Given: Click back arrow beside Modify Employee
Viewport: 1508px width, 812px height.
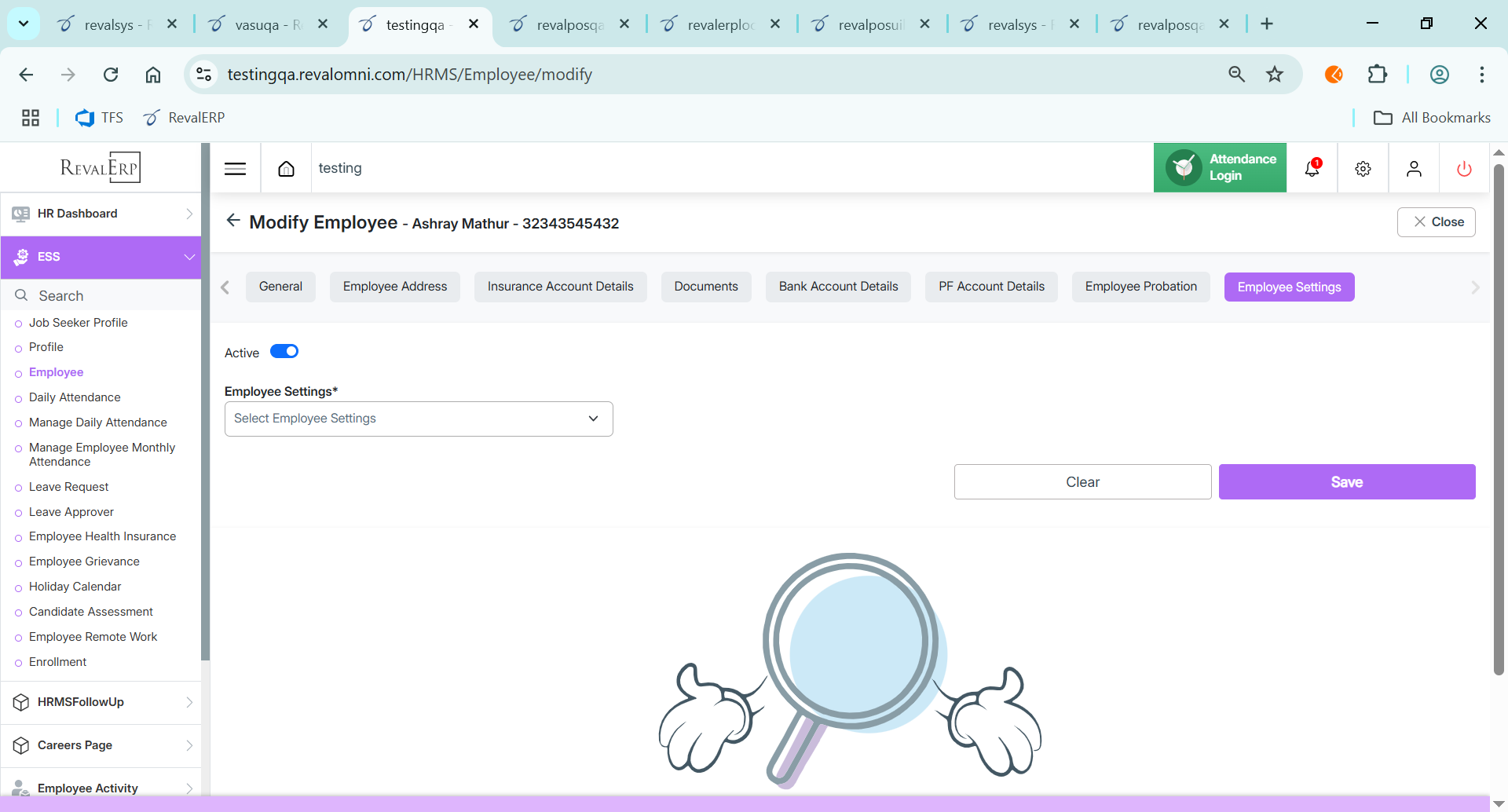Looking at the screenshot, I should (232, 221).
